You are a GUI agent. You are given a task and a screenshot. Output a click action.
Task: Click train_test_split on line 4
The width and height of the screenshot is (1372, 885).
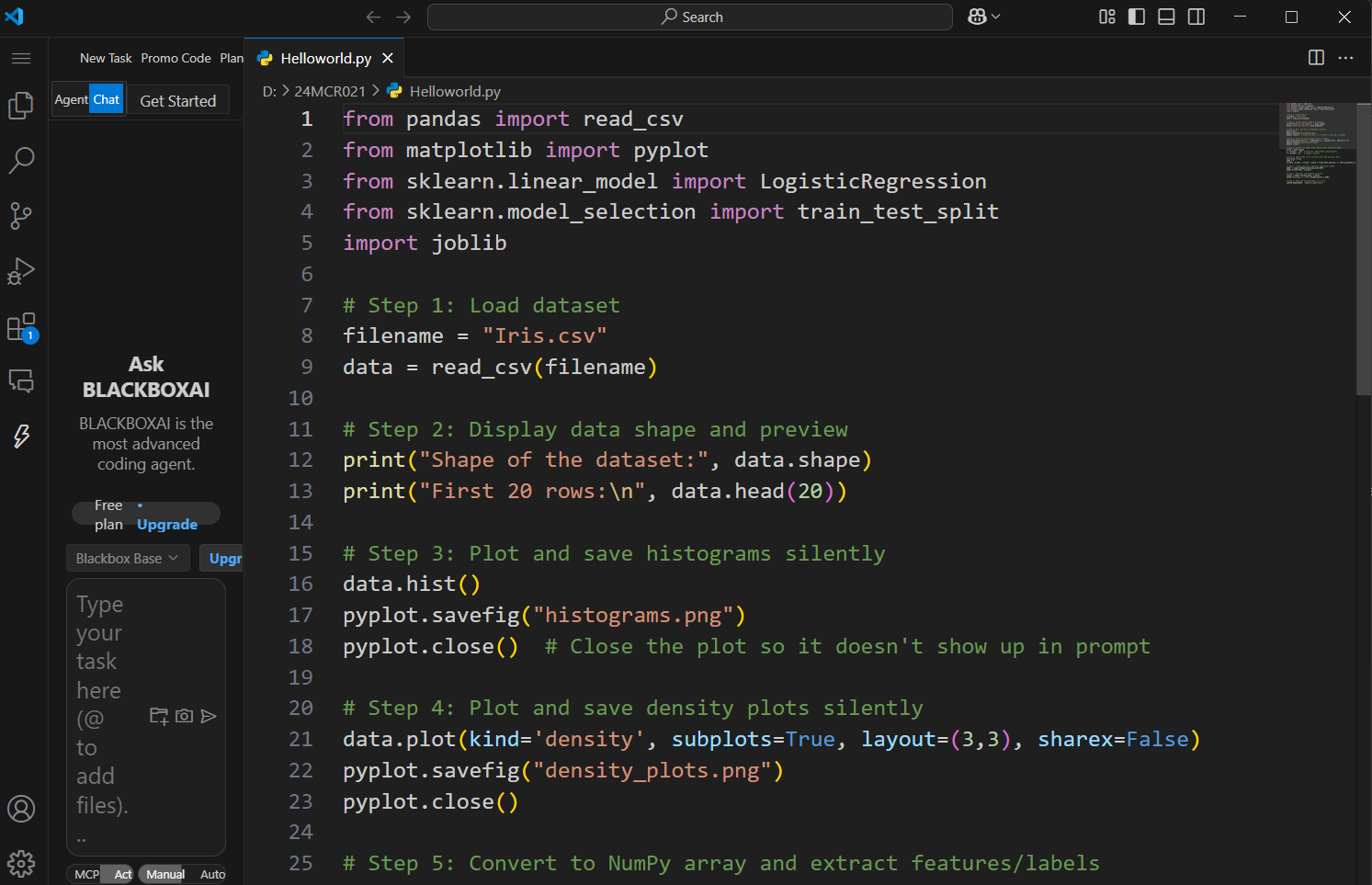898,211
